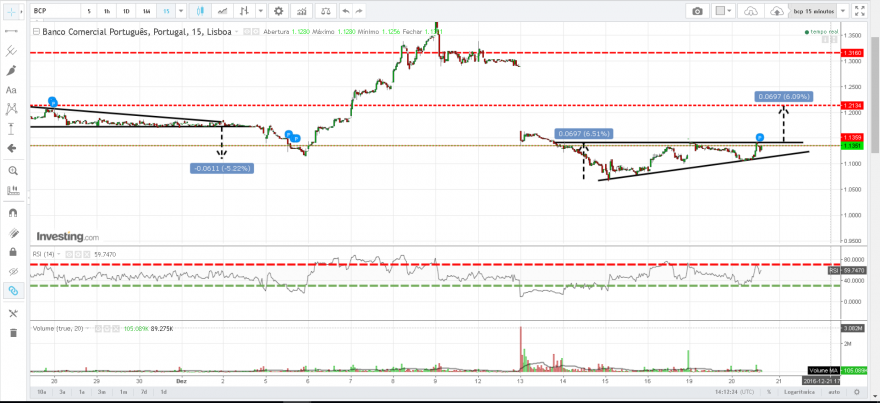The image size is (880, 403).
Task: Set time range to 1m
Action: (124, 391)
